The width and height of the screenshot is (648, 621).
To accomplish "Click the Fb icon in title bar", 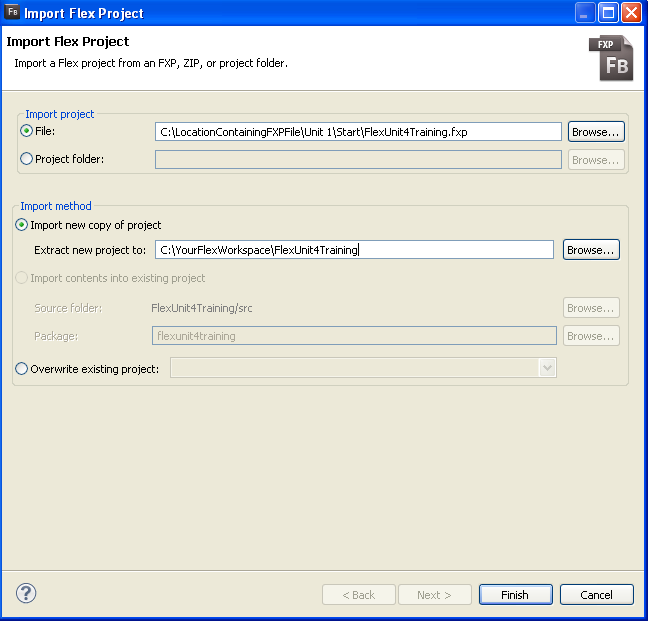I will 14,13.
